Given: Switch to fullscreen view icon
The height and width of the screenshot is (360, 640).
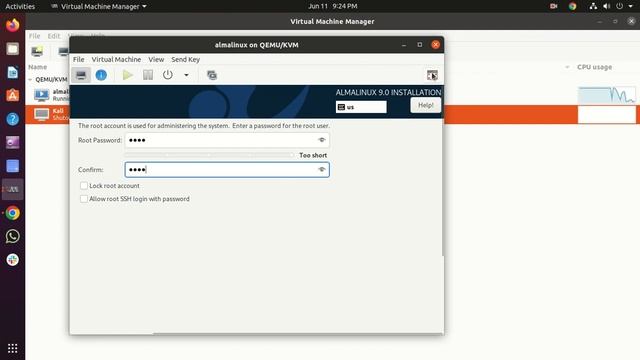Looking at the screenshot, I should click(x=432, y=75).
